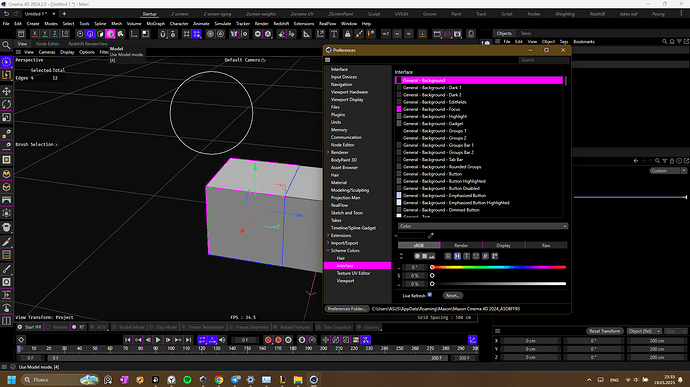
Task: Click the Model mode icon highlighted magenta
Action: (110, 34)
